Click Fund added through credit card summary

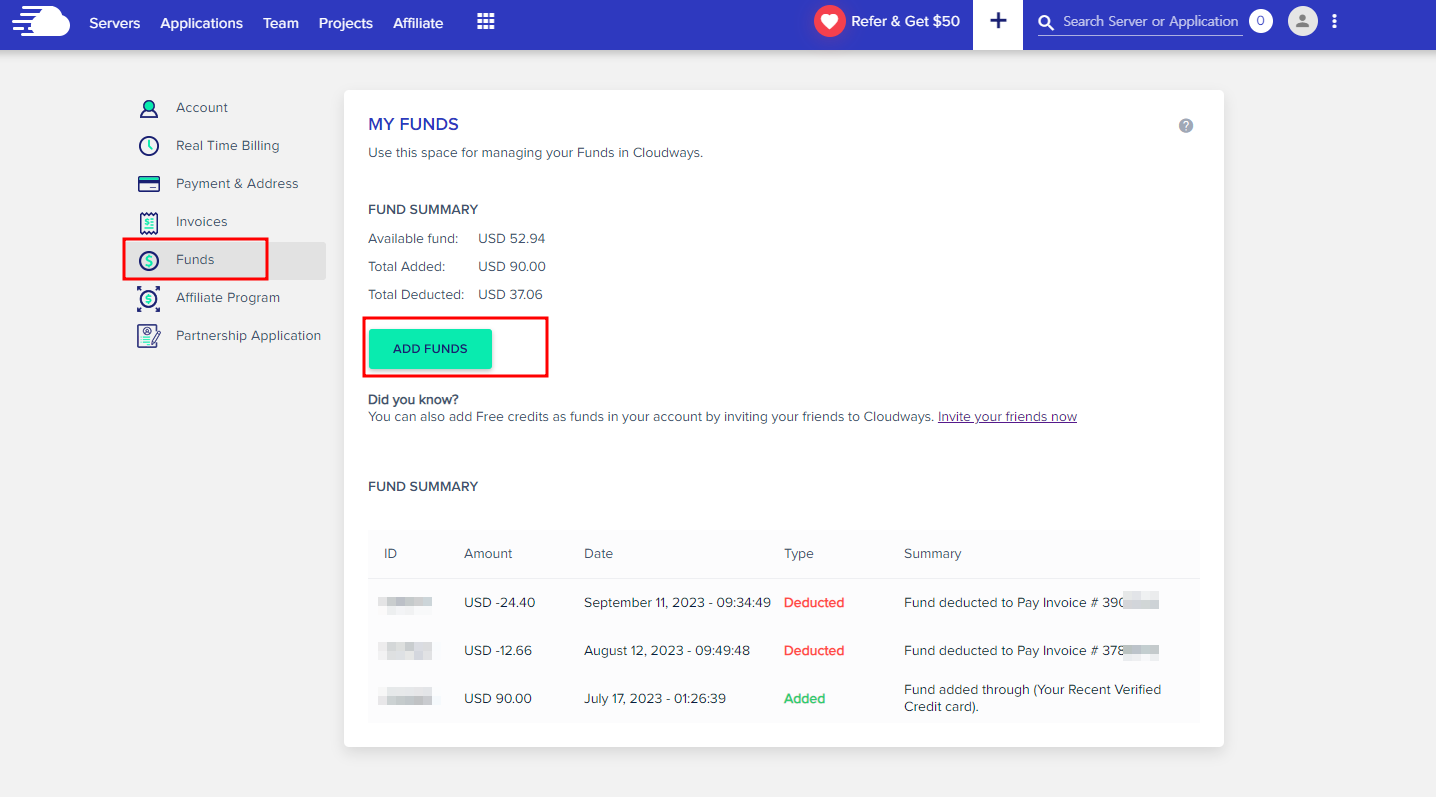pyautogui.click(x=1032, y=698)
